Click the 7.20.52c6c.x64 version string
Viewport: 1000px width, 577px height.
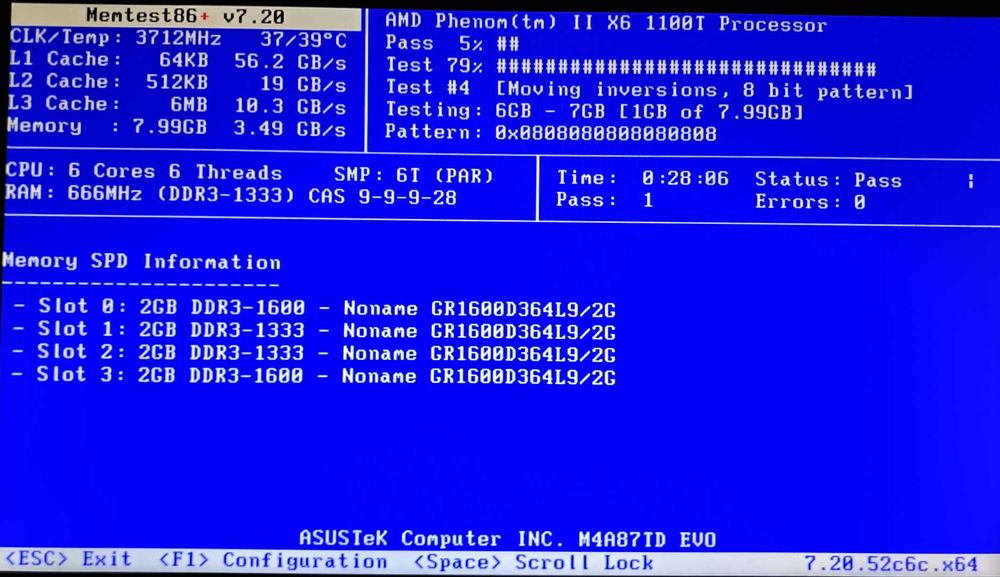pyautogui.click(x=890, y=564)
